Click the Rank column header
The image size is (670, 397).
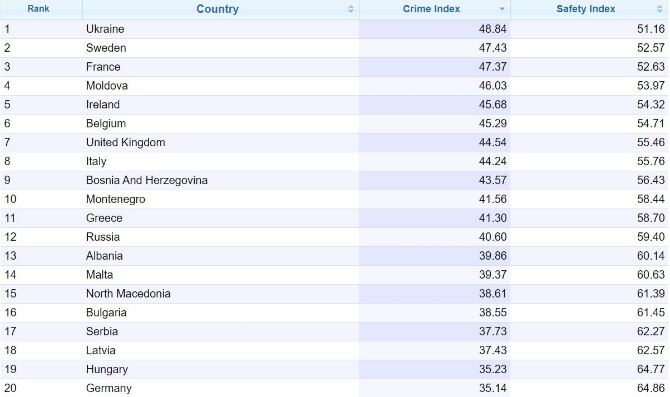(38, 9)
